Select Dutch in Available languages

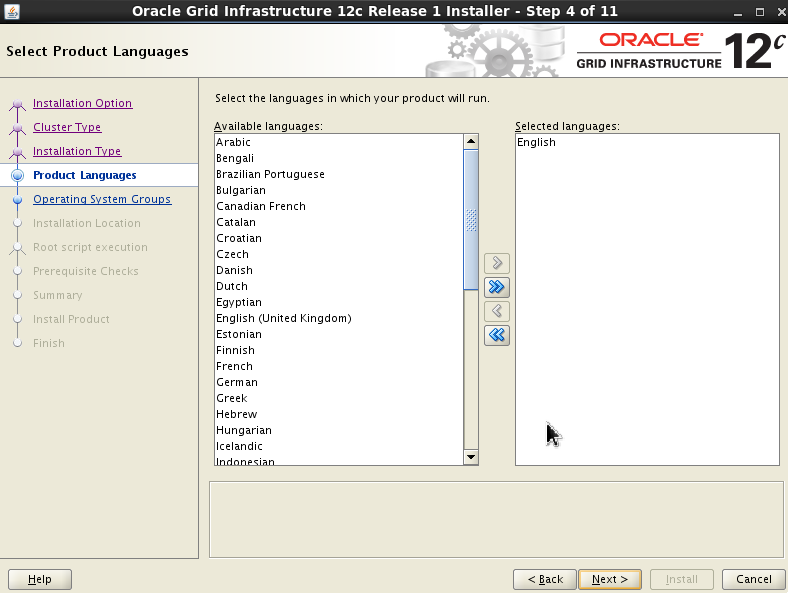[x=339, y=286]
